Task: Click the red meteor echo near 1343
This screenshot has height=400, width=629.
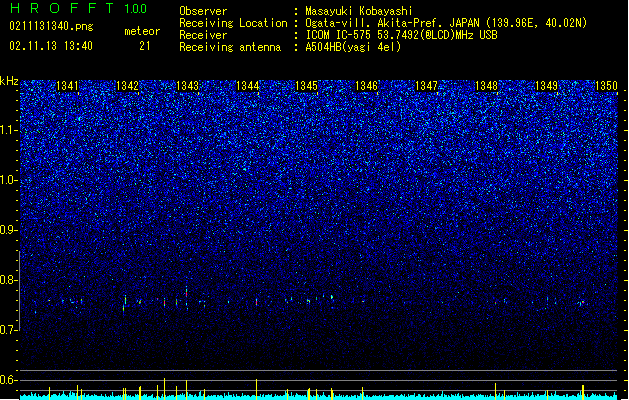Action: coord(187,294)
